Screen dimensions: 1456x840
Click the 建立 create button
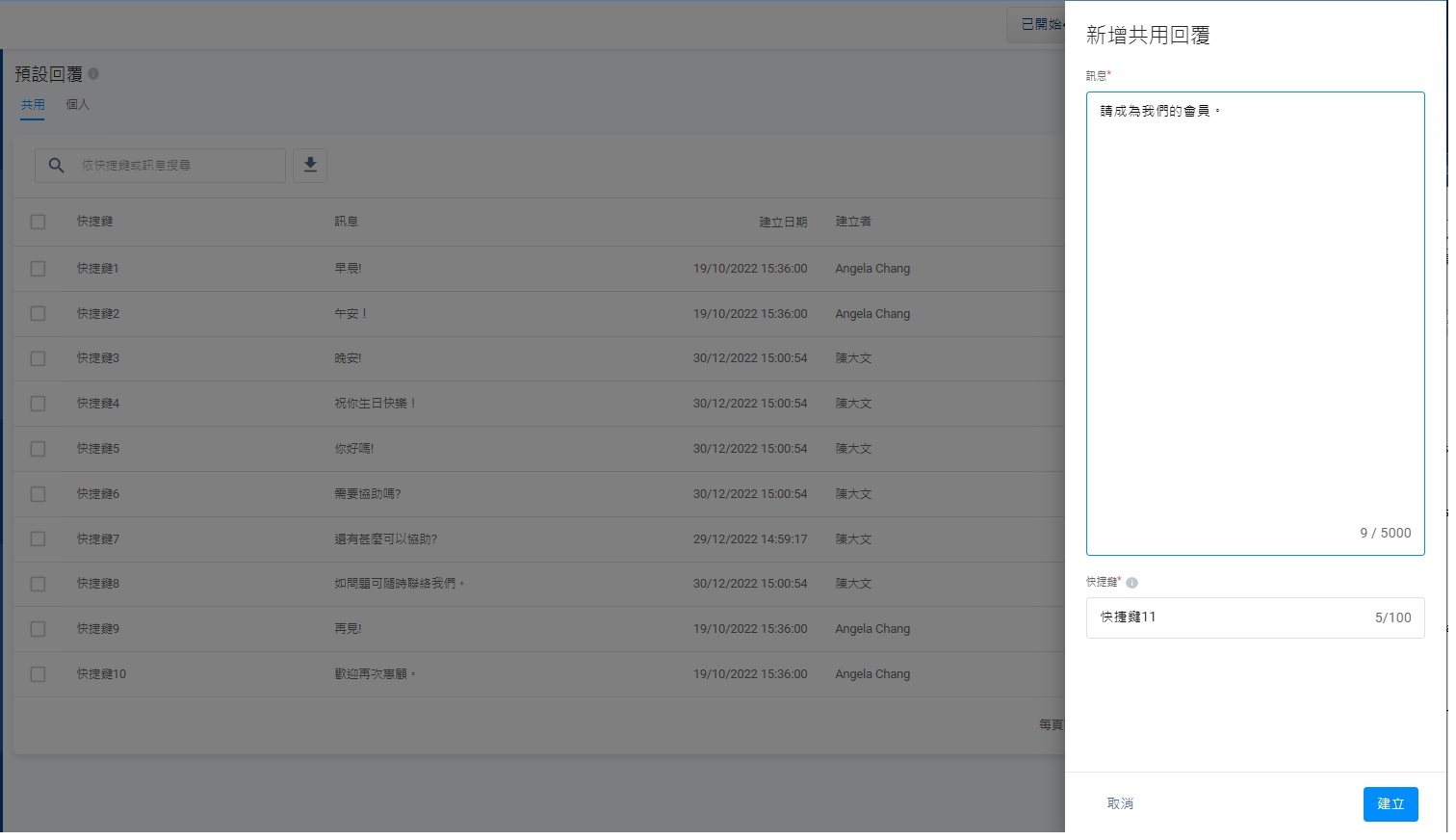1391,804
